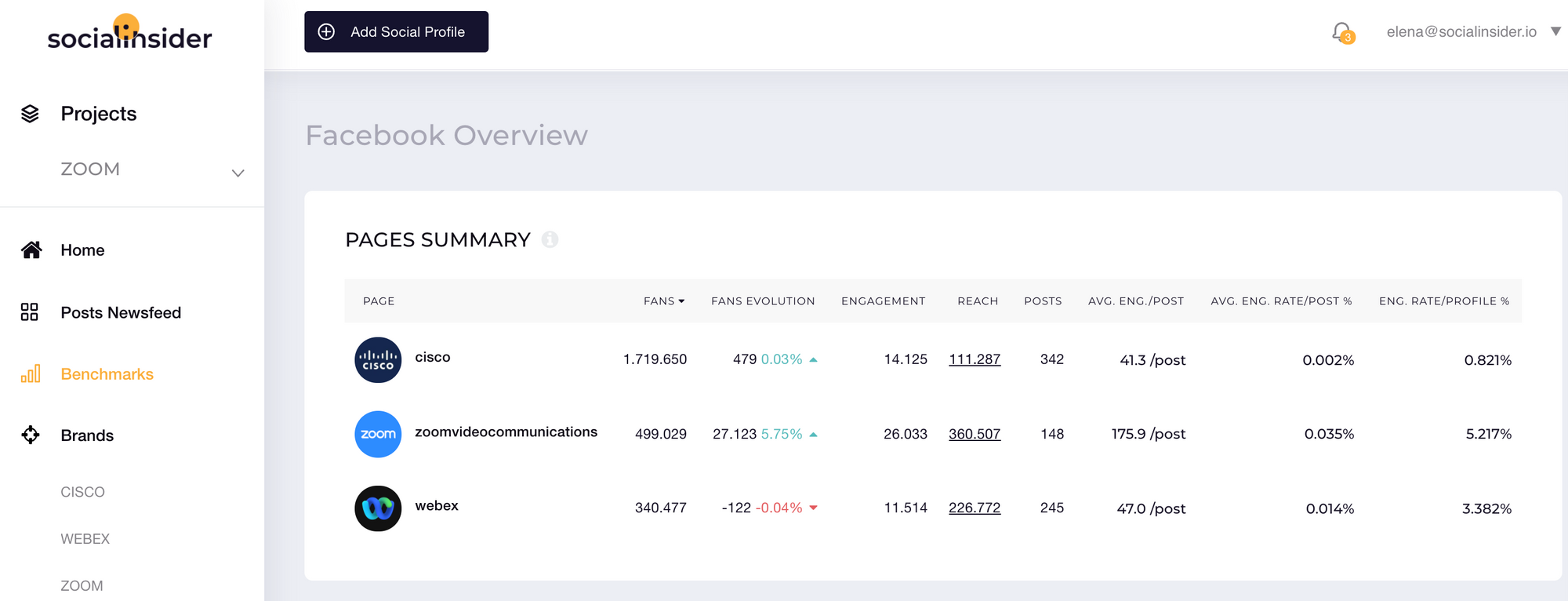Click the Brands crosshair icon

[x=31, y=435]
